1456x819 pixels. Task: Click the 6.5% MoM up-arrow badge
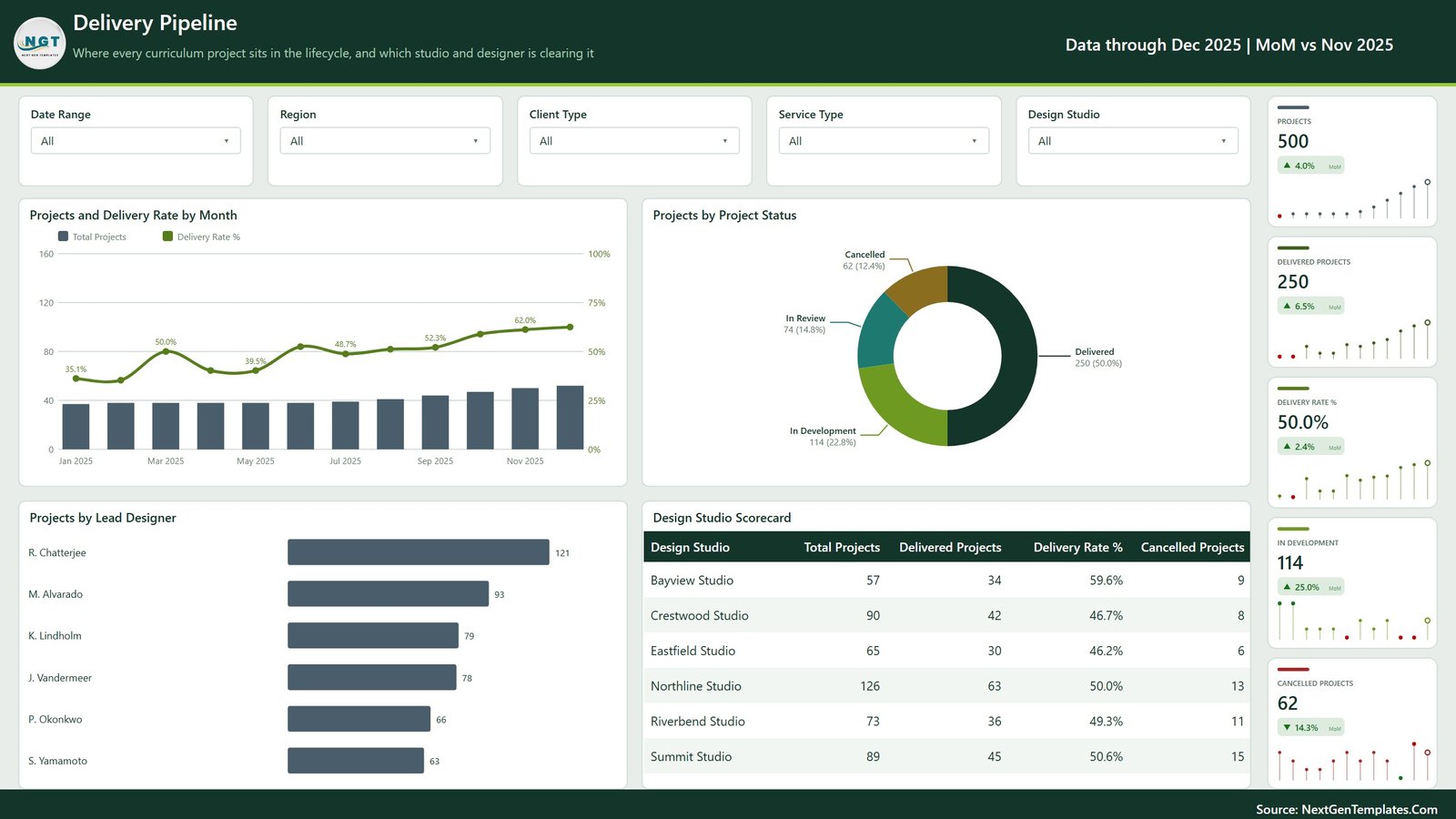[x=1311, y=307]
